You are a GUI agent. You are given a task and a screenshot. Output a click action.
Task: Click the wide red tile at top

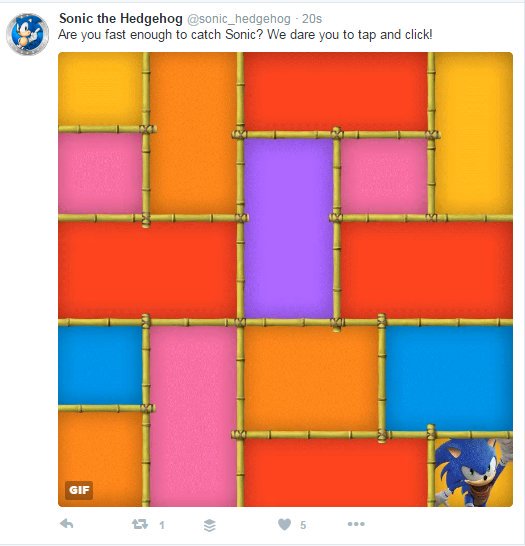tap(336, 92)
